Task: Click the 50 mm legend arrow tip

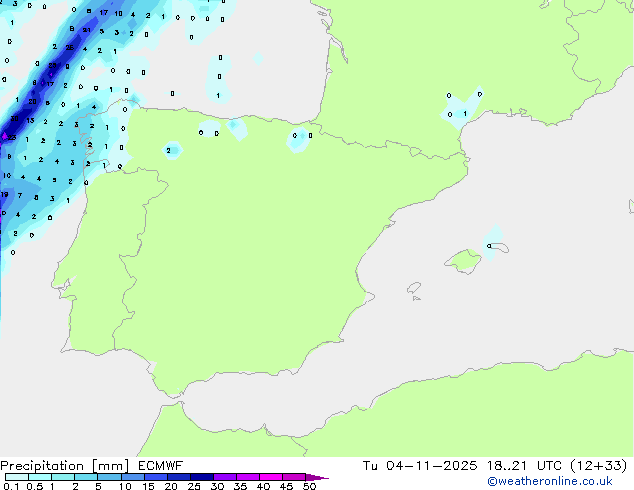Action: (x=317, y=477)
